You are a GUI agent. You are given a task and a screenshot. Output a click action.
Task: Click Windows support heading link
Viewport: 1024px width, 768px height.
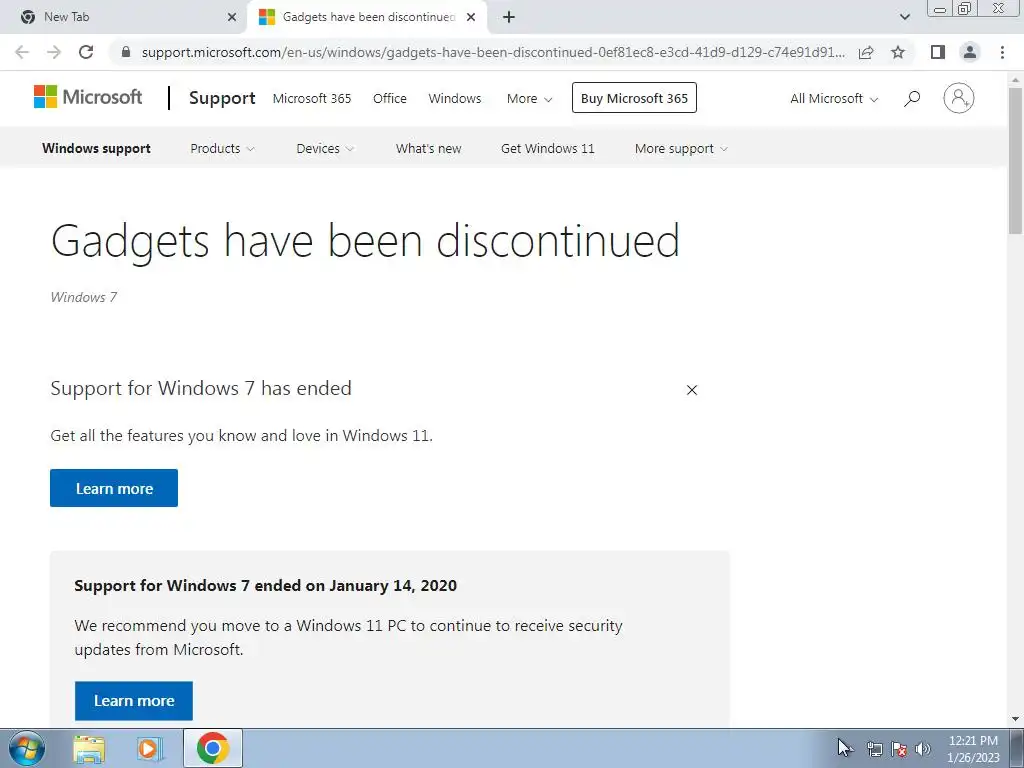click(96, 148)
